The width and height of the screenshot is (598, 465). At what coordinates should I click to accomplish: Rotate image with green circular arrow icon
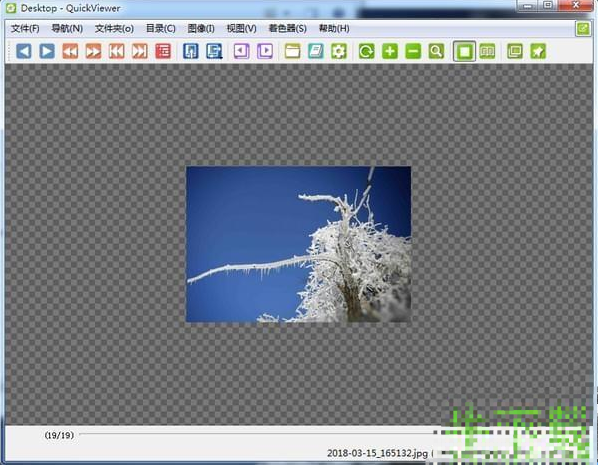point(367,51)
